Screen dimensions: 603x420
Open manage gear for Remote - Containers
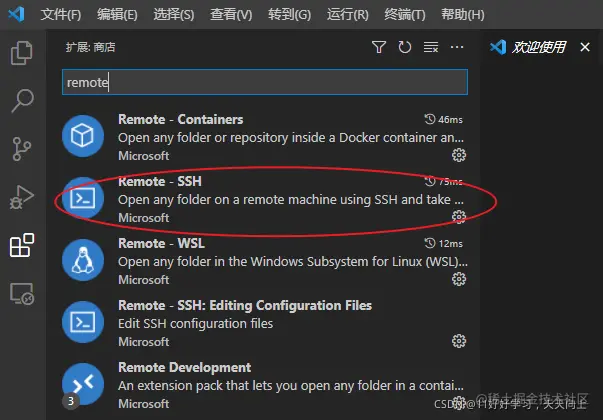point(458,155)
